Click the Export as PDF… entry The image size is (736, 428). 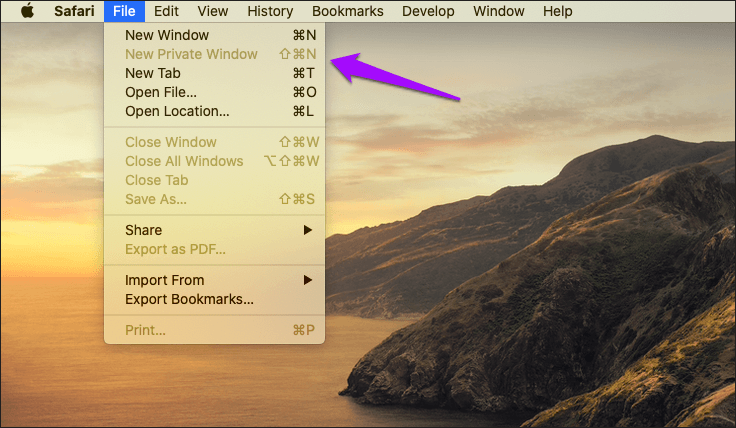[214, 249]
